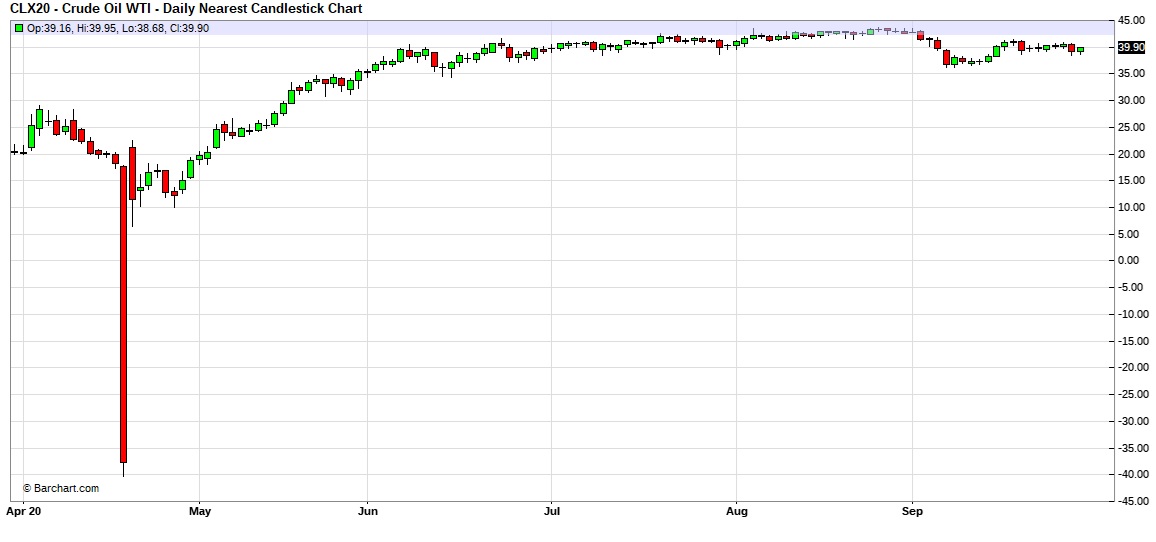Click the Jun label on the date axis

point(367,510)
